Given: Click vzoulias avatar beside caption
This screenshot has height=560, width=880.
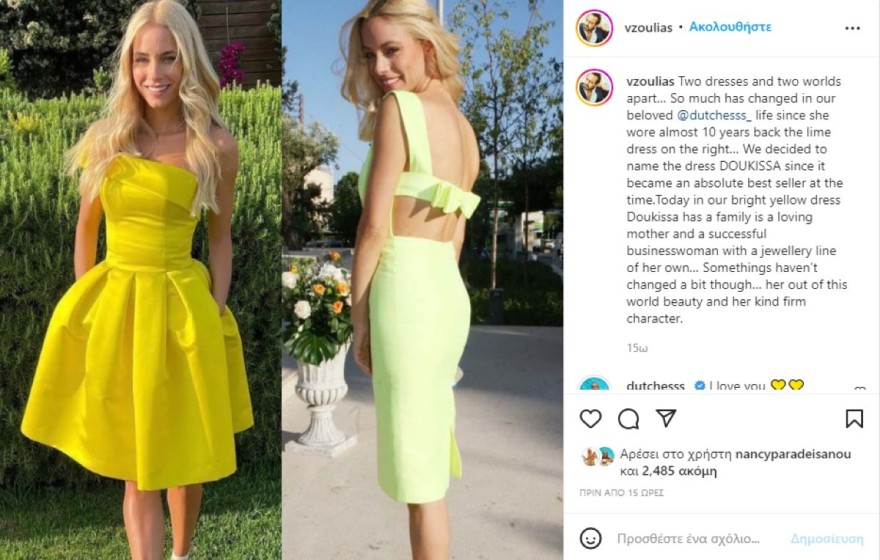Looking at the screenshot, I should (594, 88).
